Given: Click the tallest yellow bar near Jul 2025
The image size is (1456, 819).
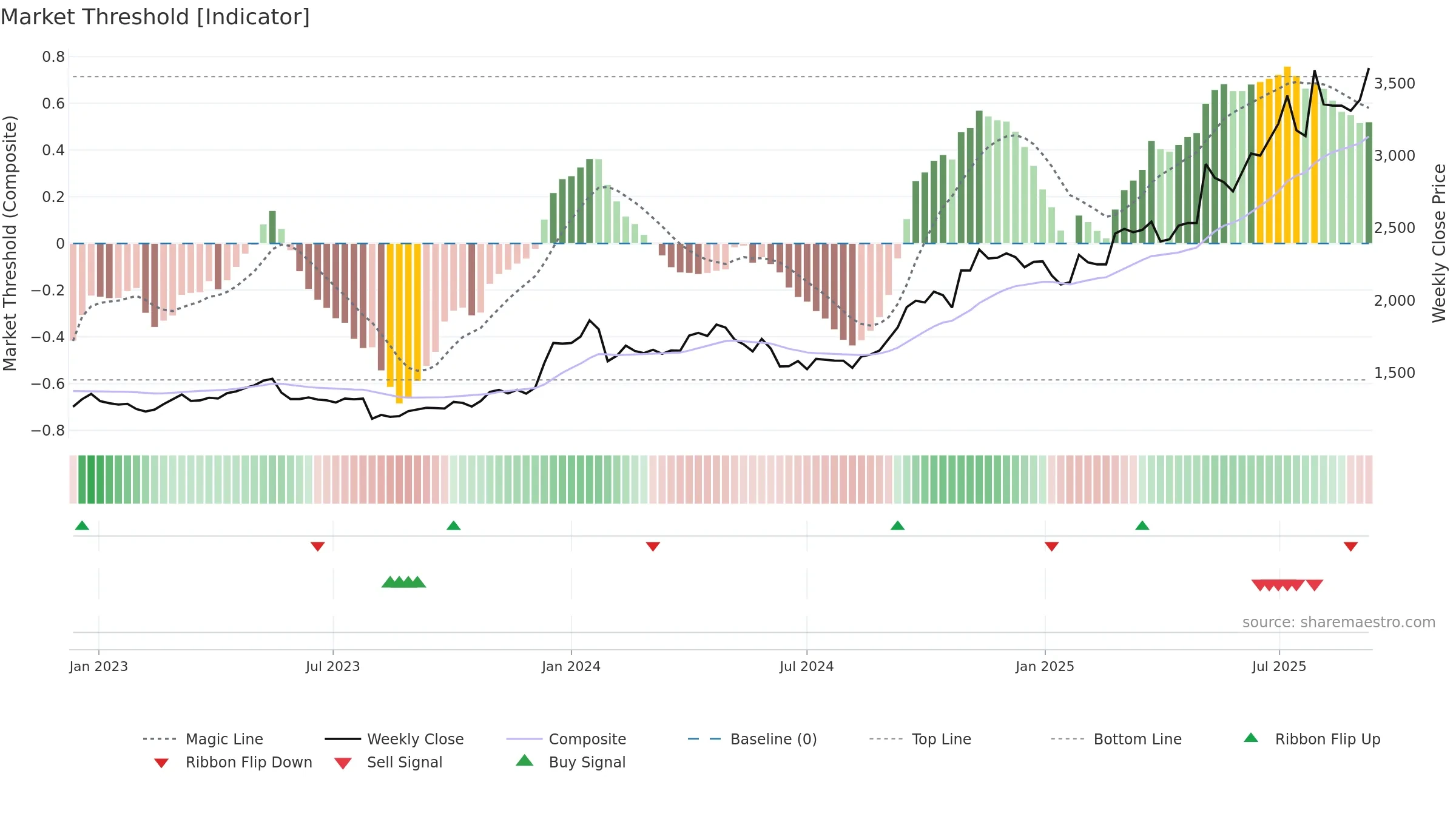Looking at the screenshot, I should click(x=1287, y=155).
